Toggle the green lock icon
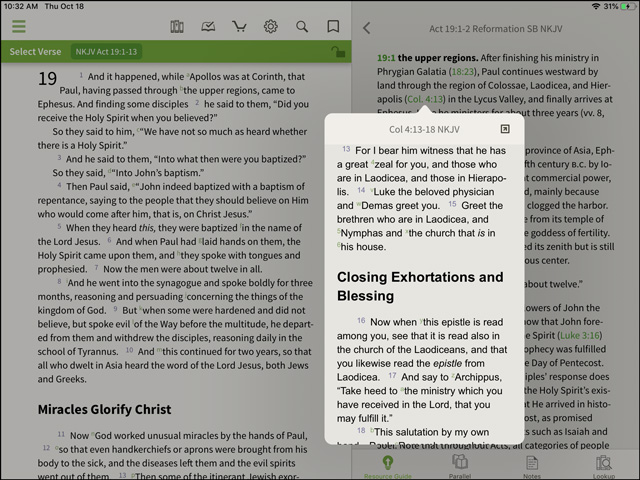The width and height of the screenshot is (640, 480). click(338, 52)
